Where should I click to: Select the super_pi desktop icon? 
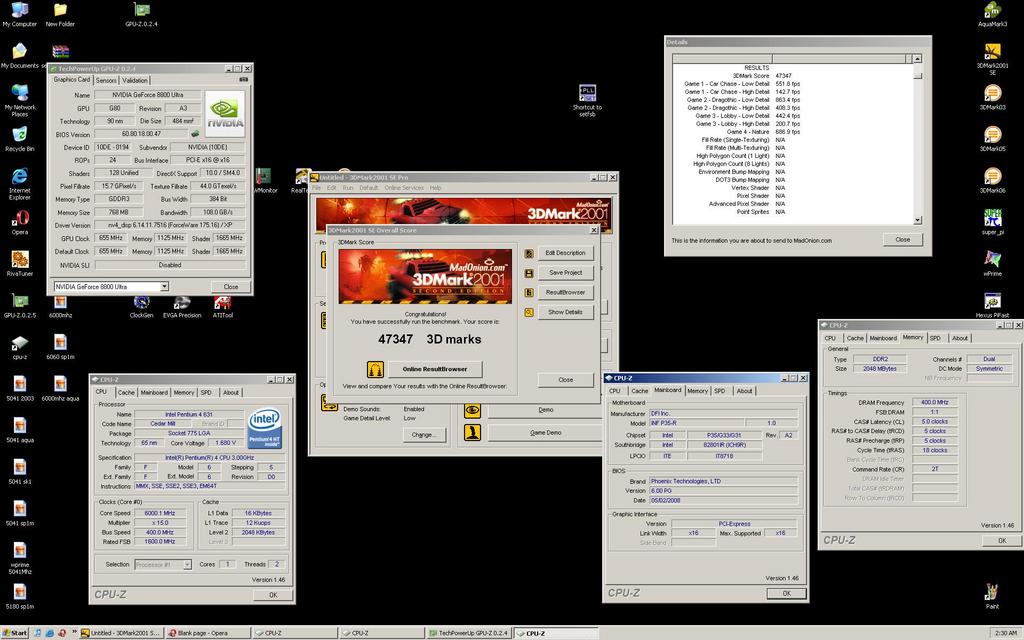pos(992,222)
